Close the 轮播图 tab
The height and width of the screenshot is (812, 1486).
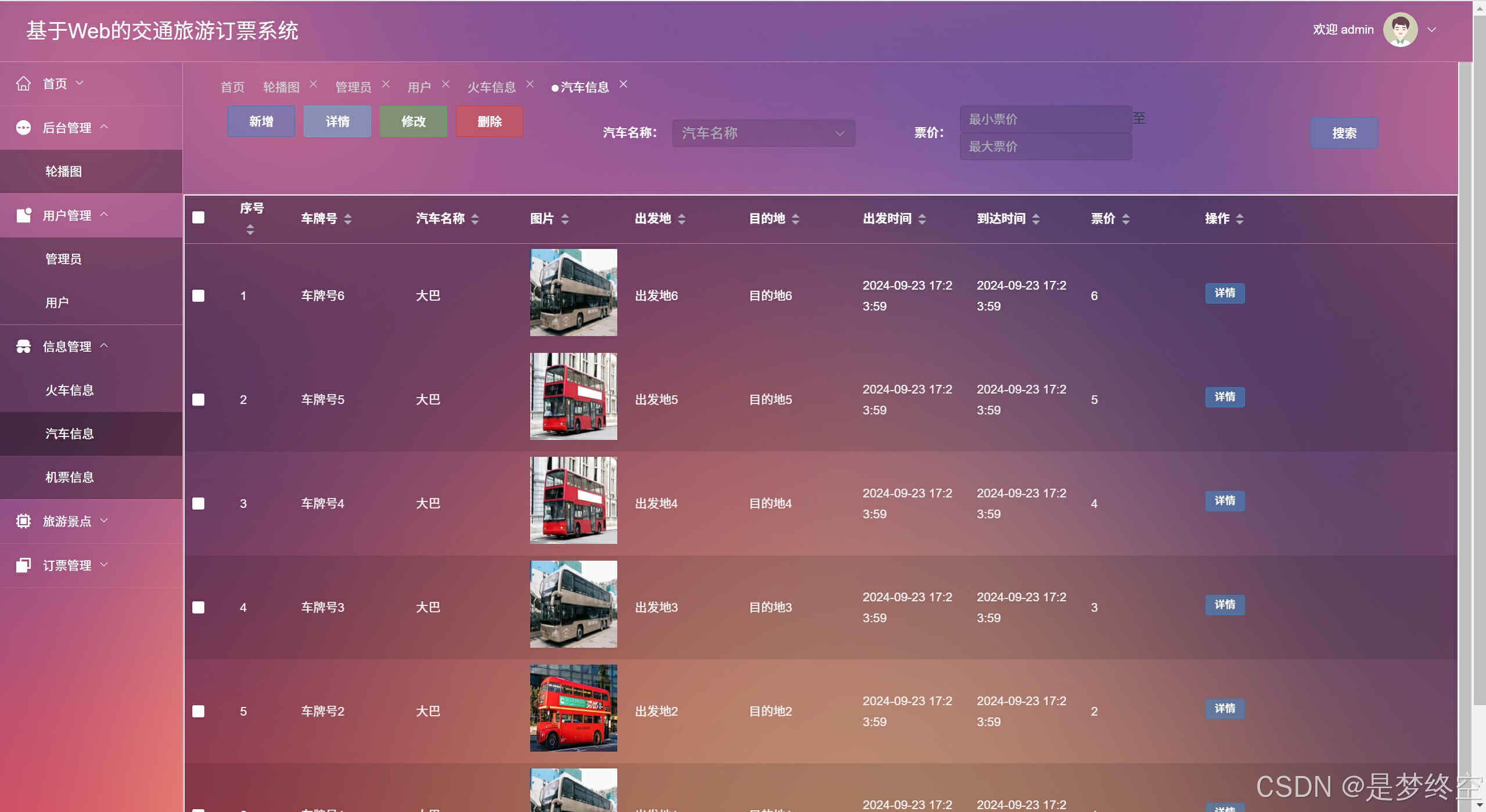click(314, 84)
